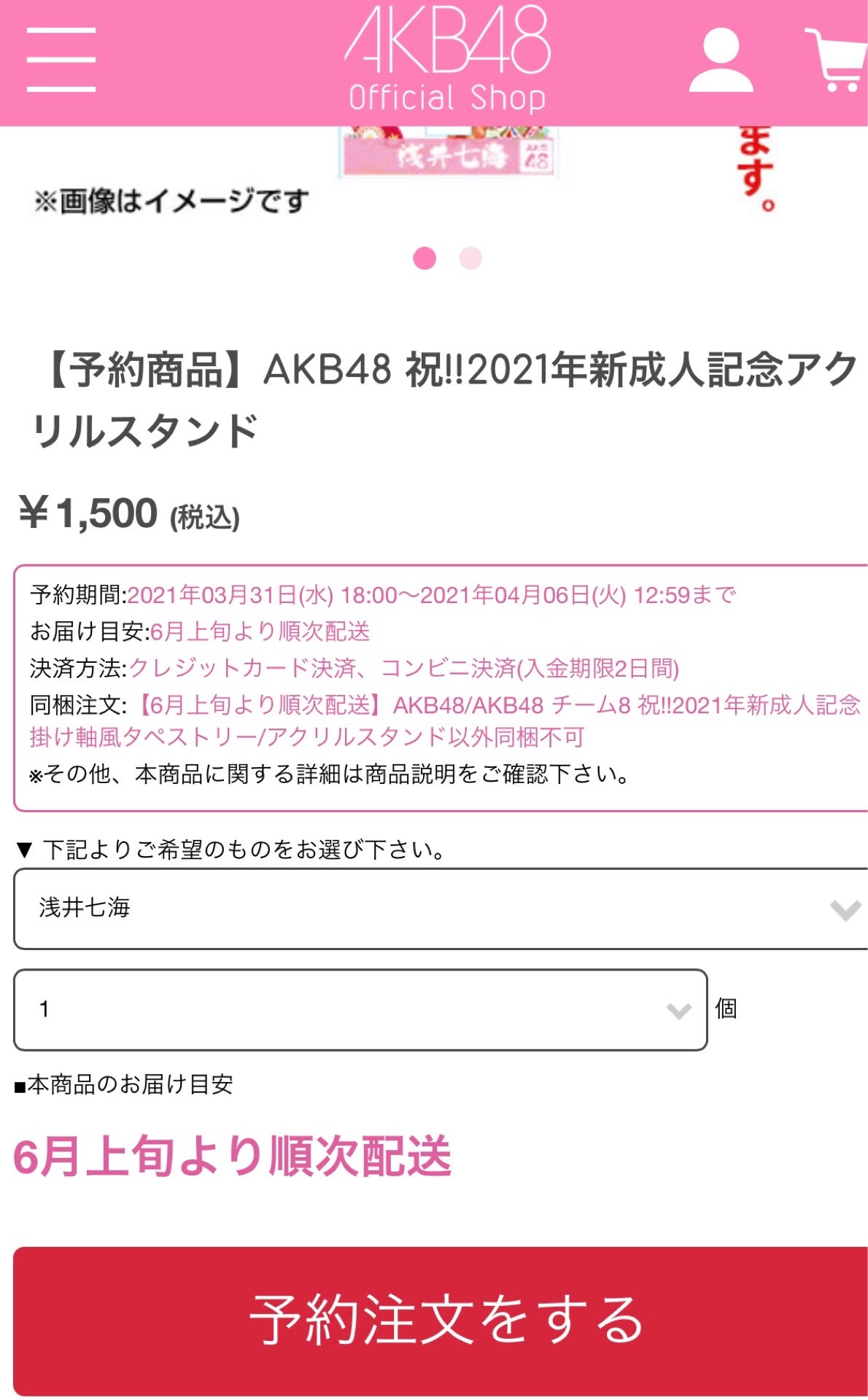Tap the AKB48 Official Shop logo
Screen dimensions: 868x1400
[447, 60]
